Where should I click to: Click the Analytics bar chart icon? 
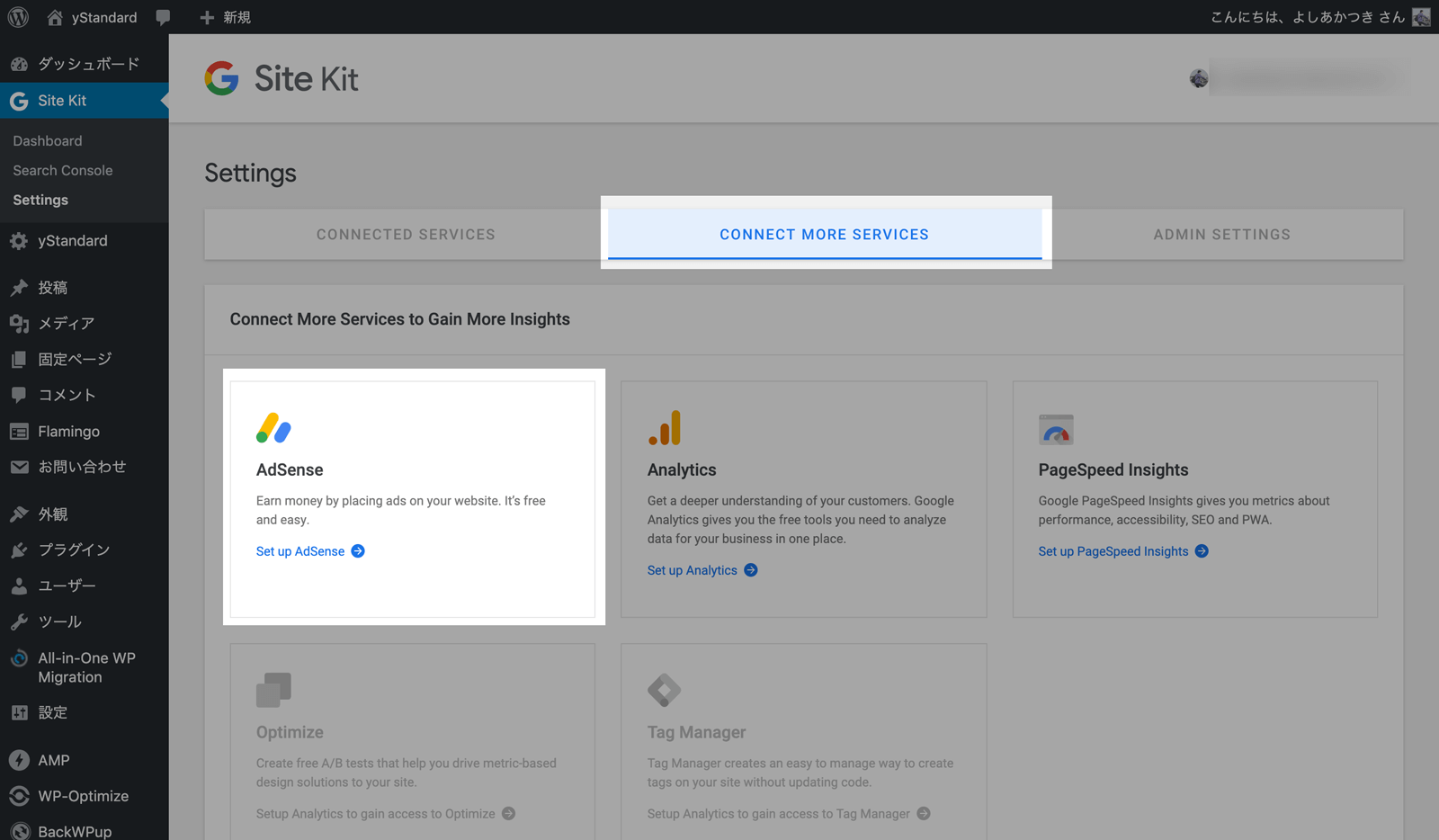click(665, 428)
